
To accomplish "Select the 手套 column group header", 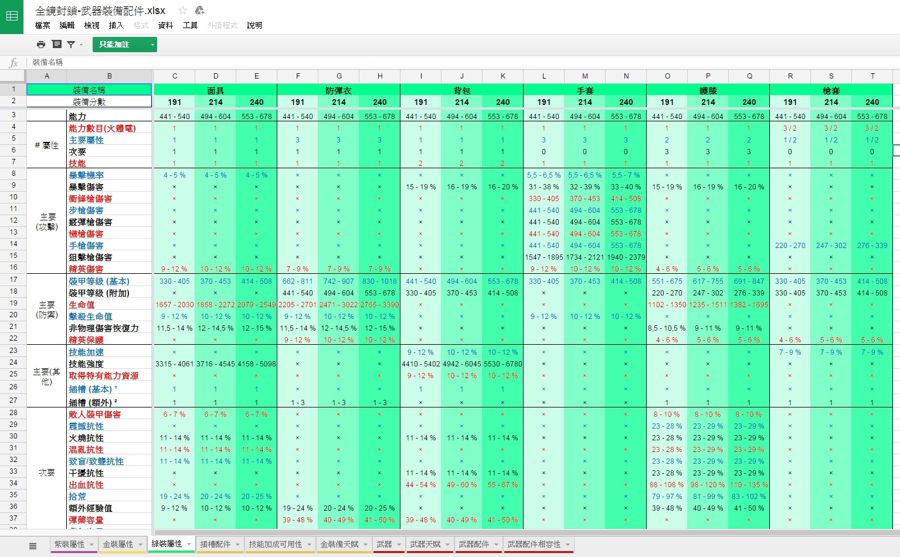I will coord(585,90).
